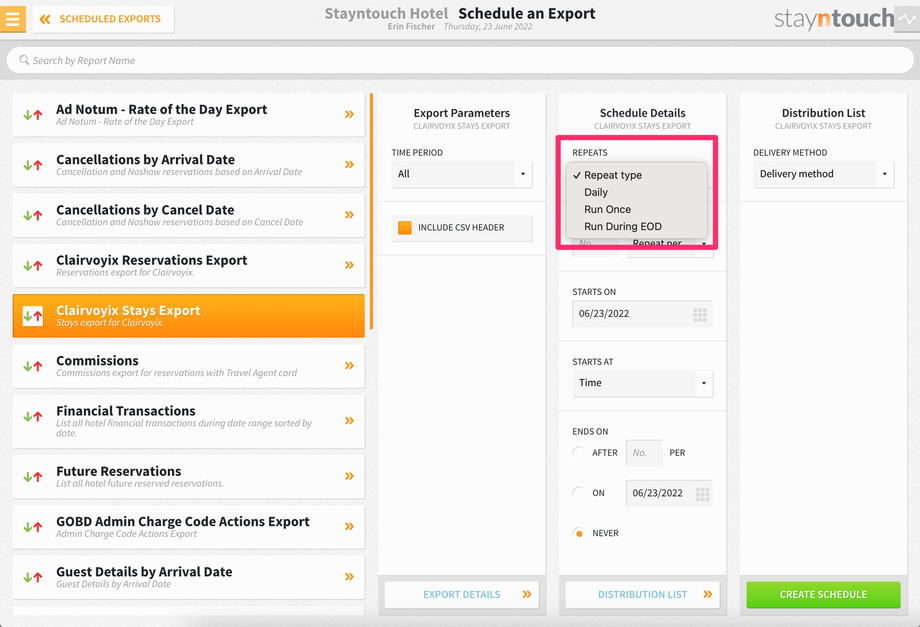Click export arrows icon for Cancellations by Arrival Date

[x=33, y=165]
